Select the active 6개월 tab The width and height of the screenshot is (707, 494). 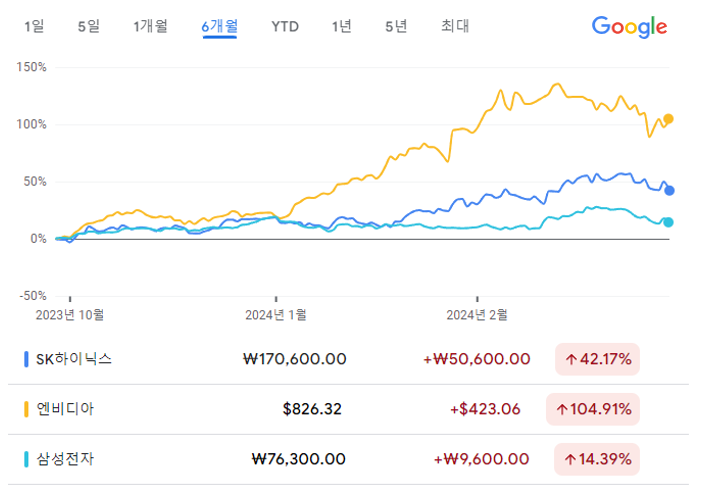[220, 26]
